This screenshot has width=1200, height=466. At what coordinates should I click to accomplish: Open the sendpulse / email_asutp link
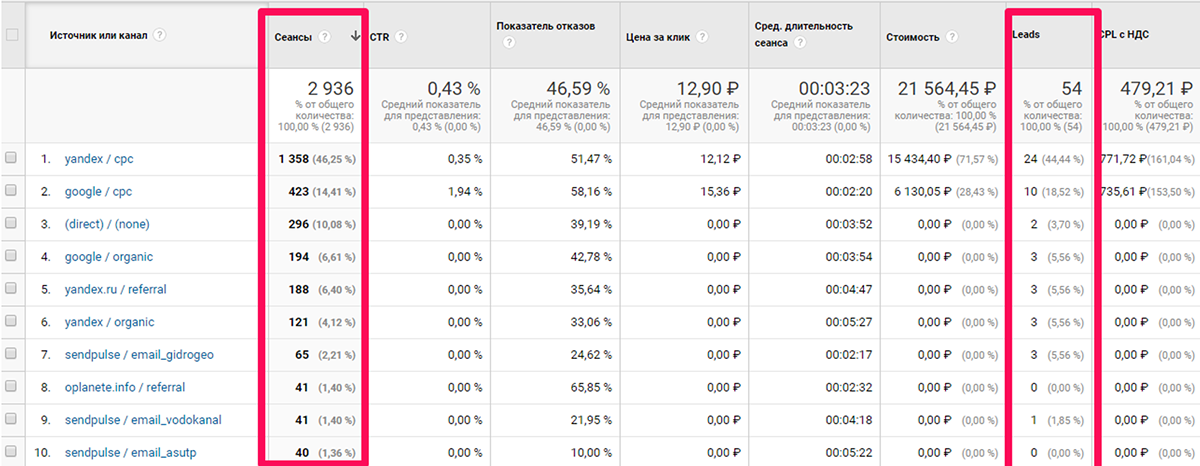(129, 453)
